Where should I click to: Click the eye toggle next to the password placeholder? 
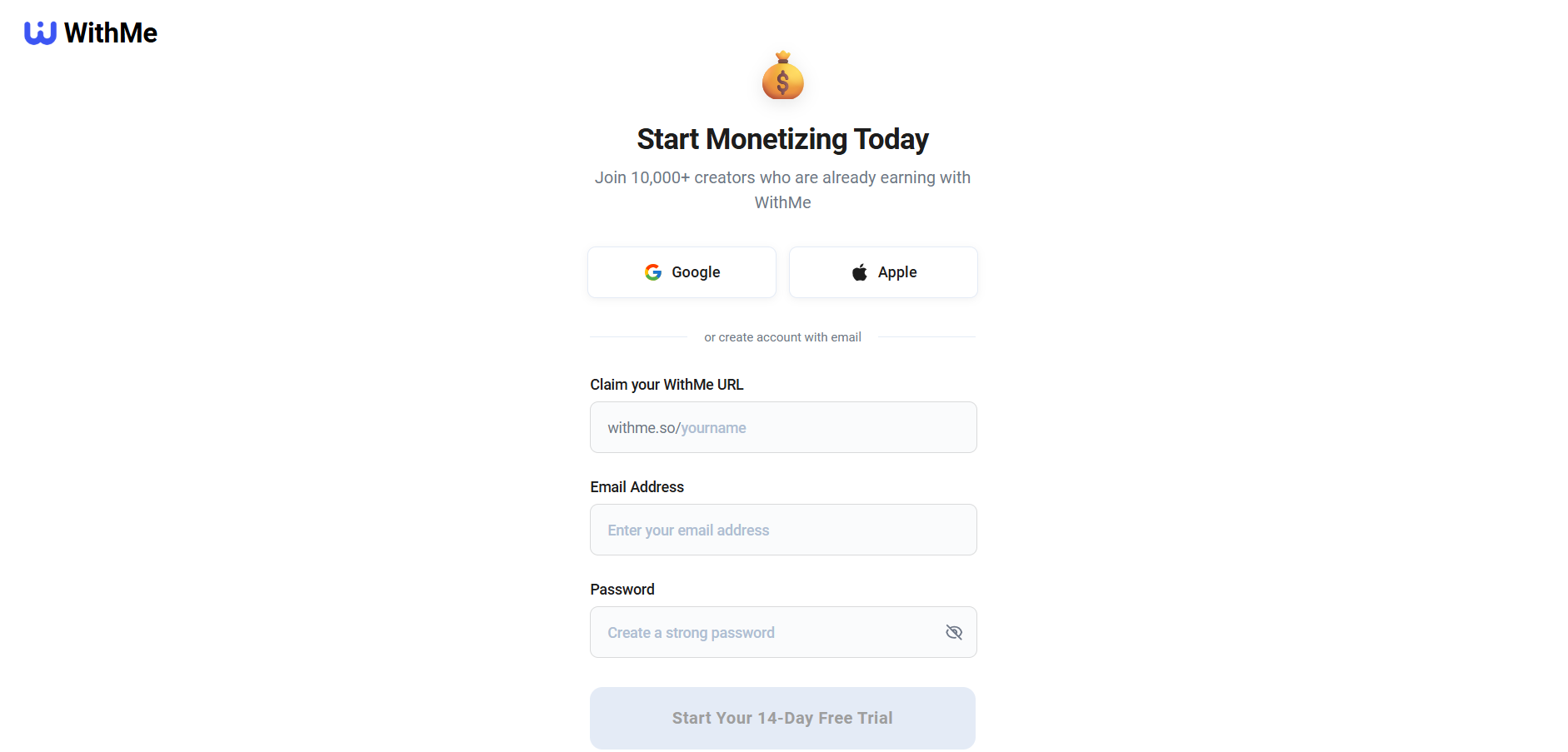pos(954,632)
